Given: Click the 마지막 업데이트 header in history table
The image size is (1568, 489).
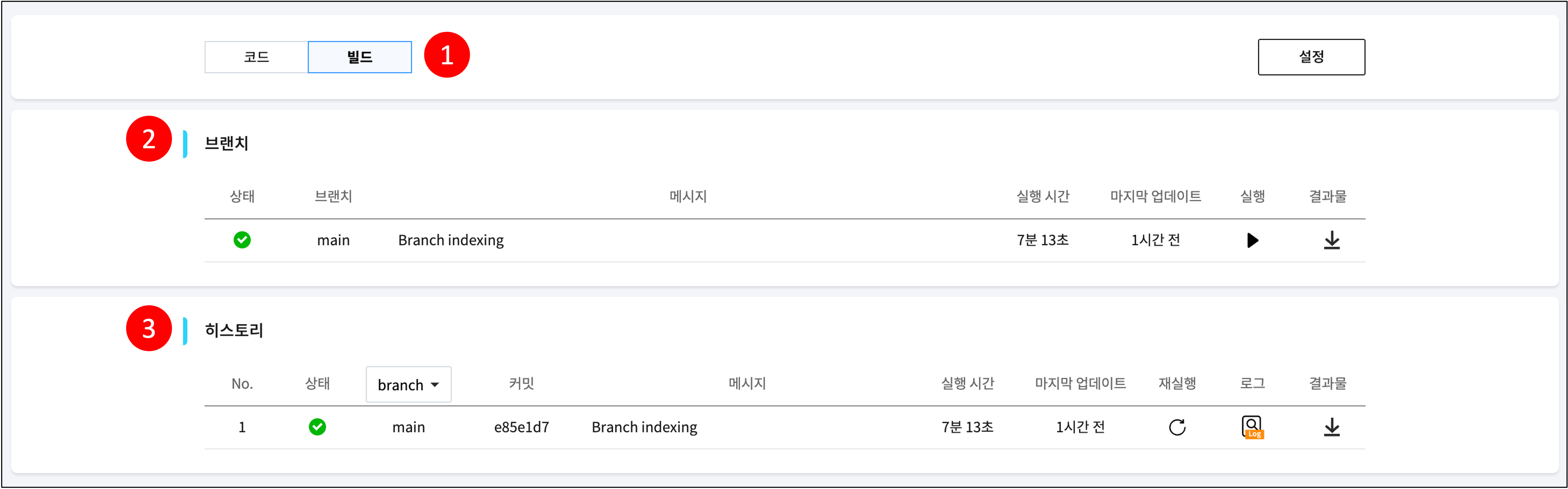Looking at the screenshot, I should pos(1080,384).
